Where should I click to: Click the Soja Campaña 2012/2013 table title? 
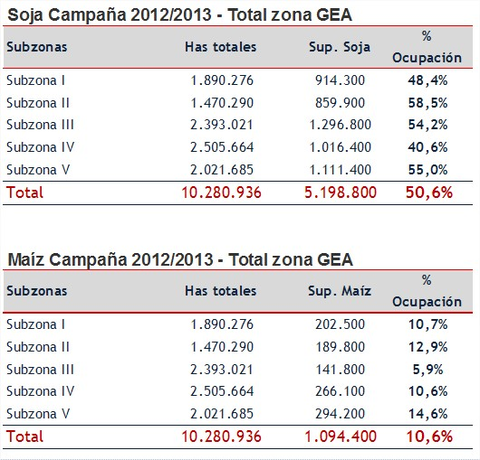(x=180, y=15)
